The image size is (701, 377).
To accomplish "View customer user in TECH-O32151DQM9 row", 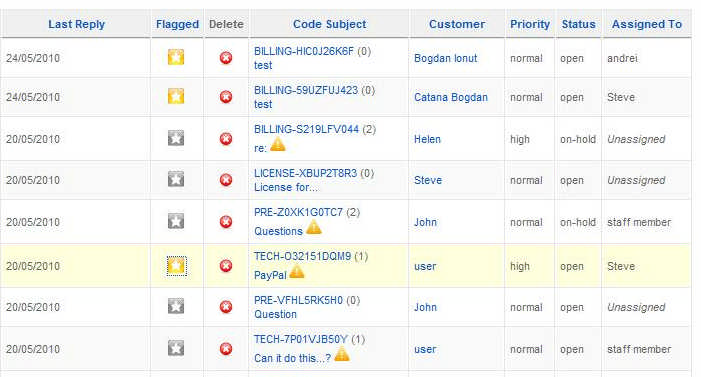I will (x=425, y=267).
